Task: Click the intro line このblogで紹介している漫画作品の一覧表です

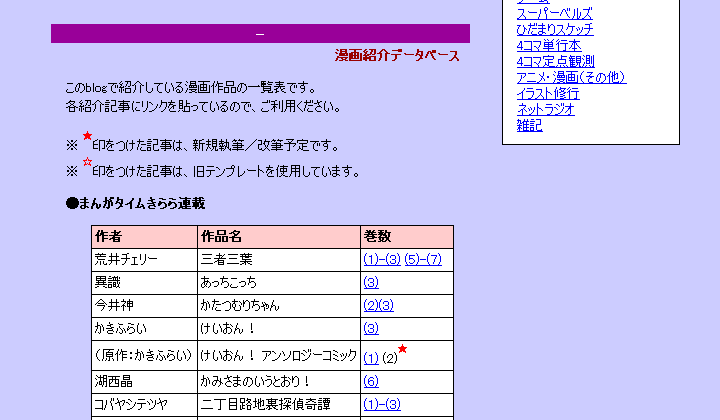Action: coord(191,87)
